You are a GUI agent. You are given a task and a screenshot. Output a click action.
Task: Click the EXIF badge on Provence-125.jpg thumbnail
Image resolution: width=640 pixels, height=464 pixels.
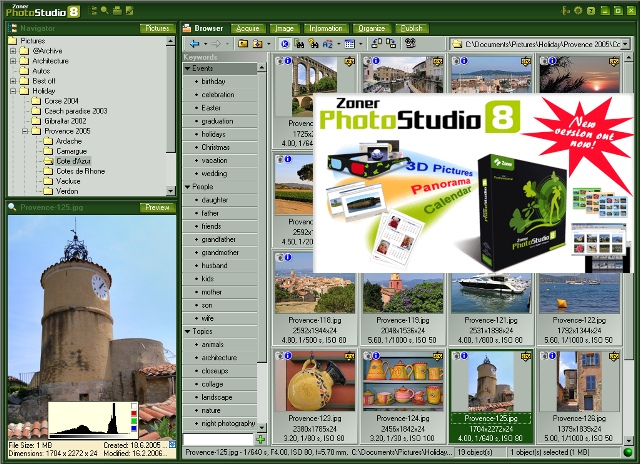526,356
